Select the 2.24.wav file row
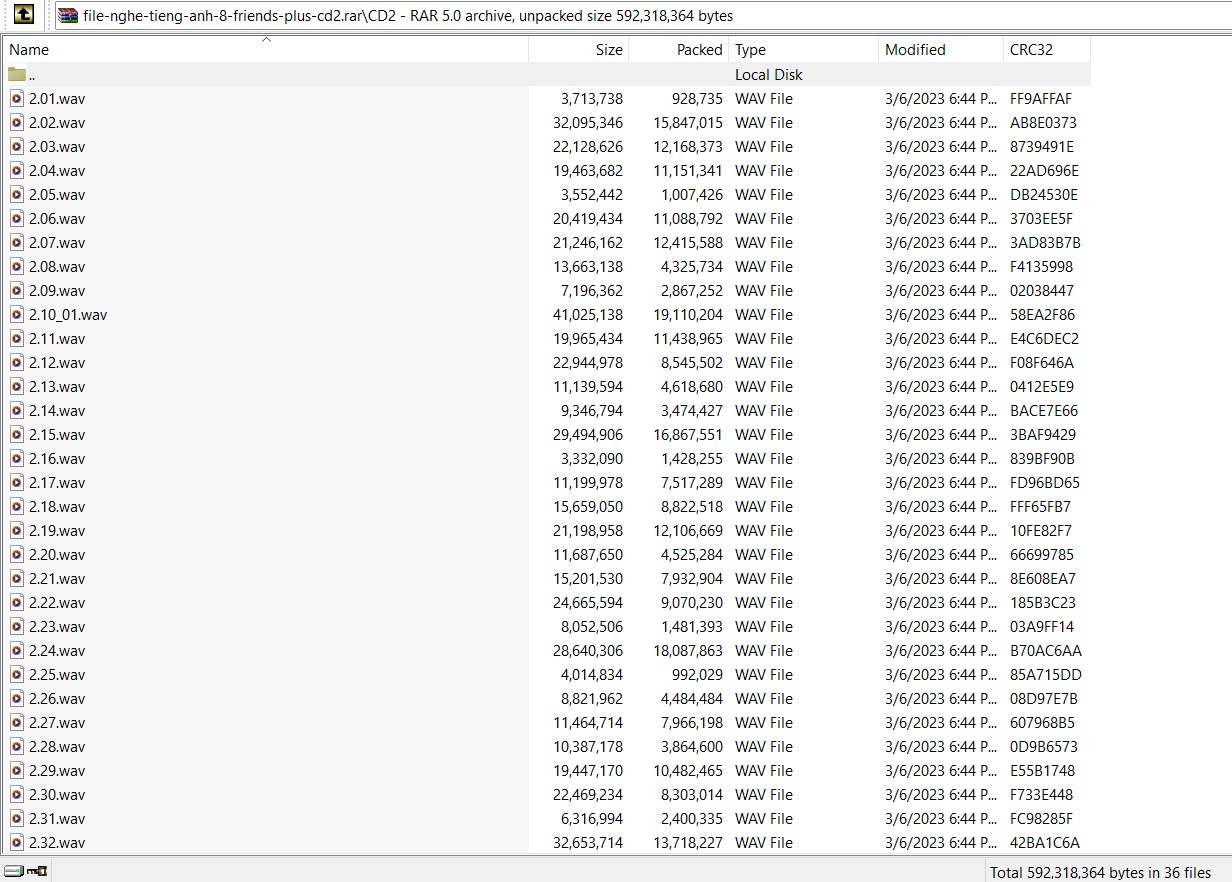 point(57,650)
